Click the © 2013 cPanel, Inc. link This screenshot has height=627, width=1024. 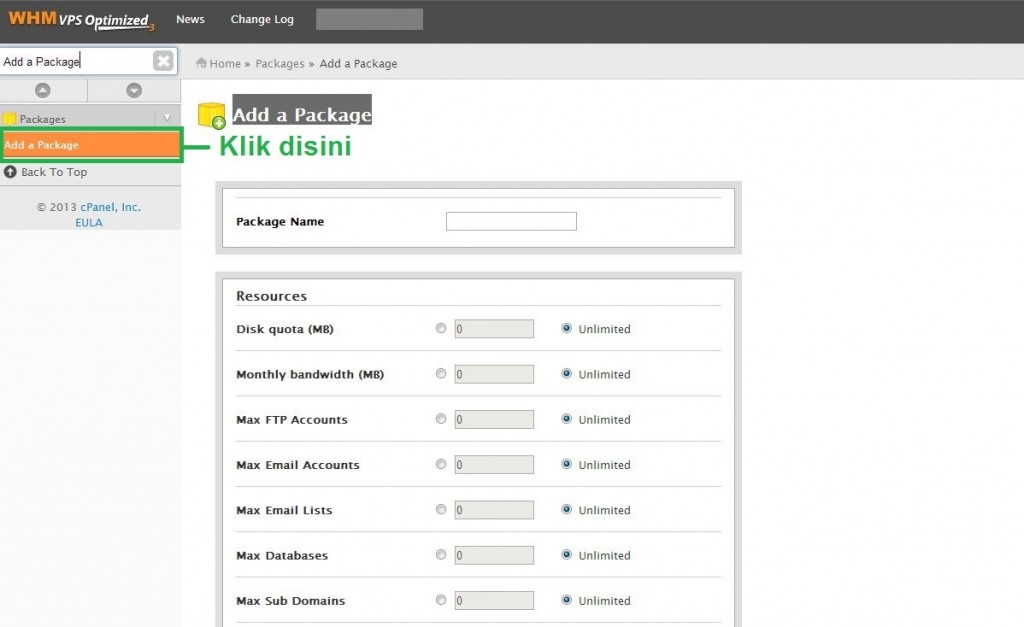tap(91, 207)
